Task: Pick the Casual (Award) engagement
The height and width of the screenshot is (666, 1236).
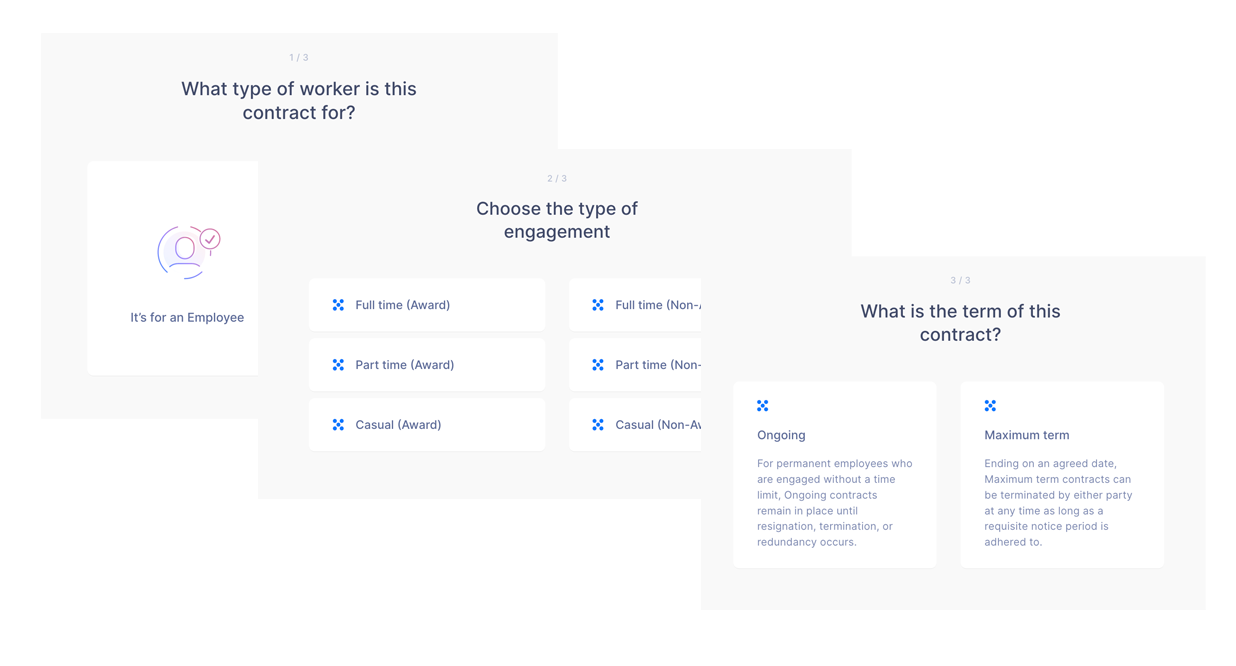Action: (427, 425)
